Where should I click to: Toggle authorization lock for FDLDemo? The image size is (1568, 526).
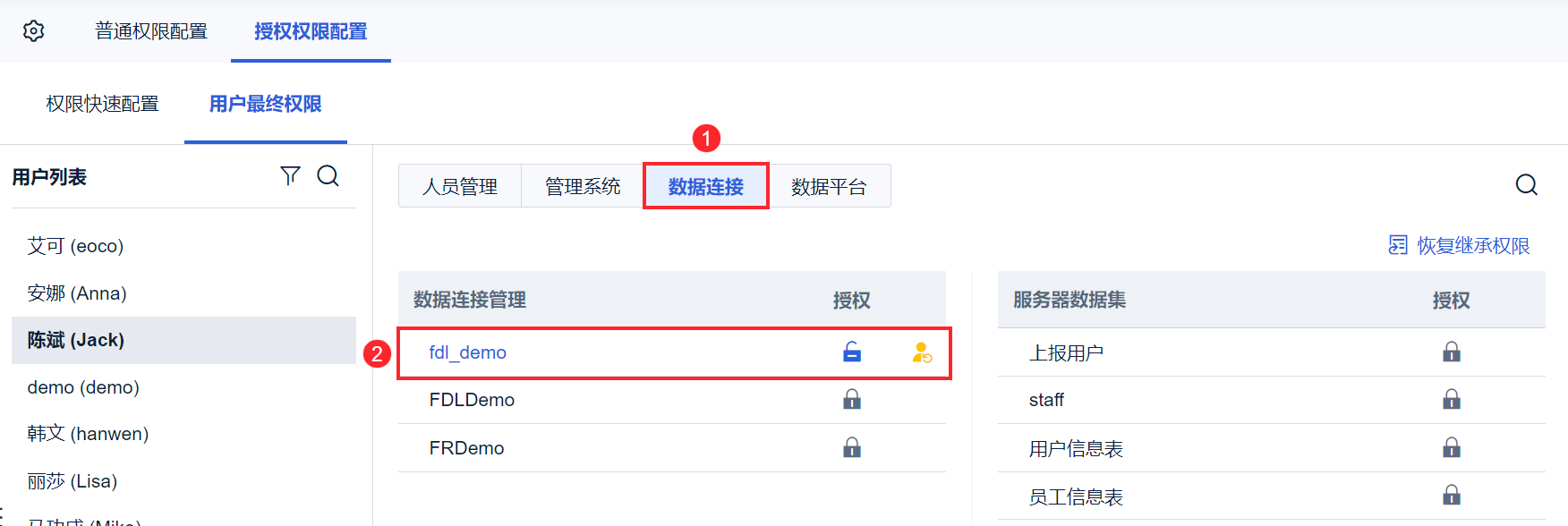(x=852, y=400)
